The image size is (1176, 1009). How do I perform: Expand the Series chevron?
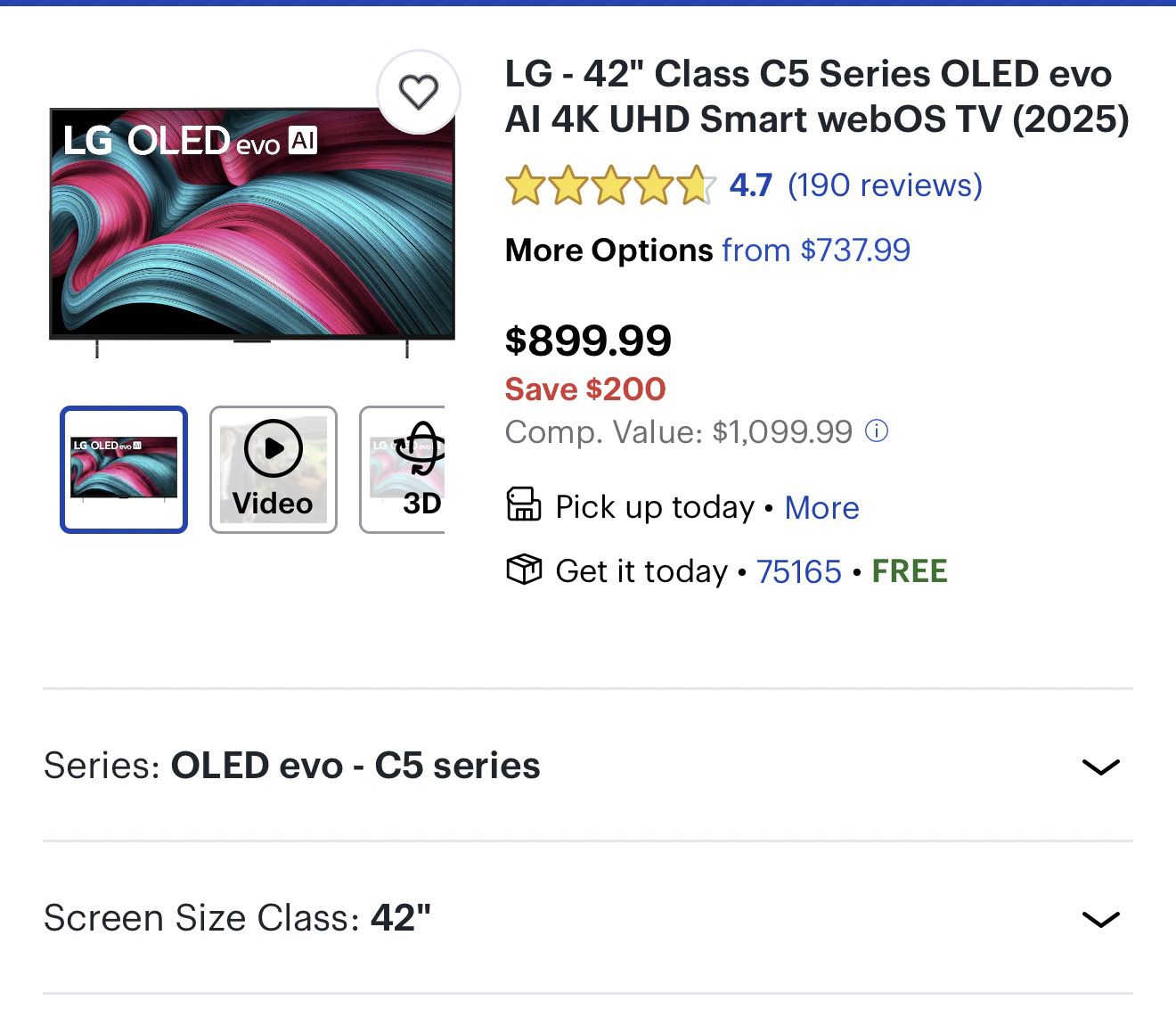[x=1100, y=767]
